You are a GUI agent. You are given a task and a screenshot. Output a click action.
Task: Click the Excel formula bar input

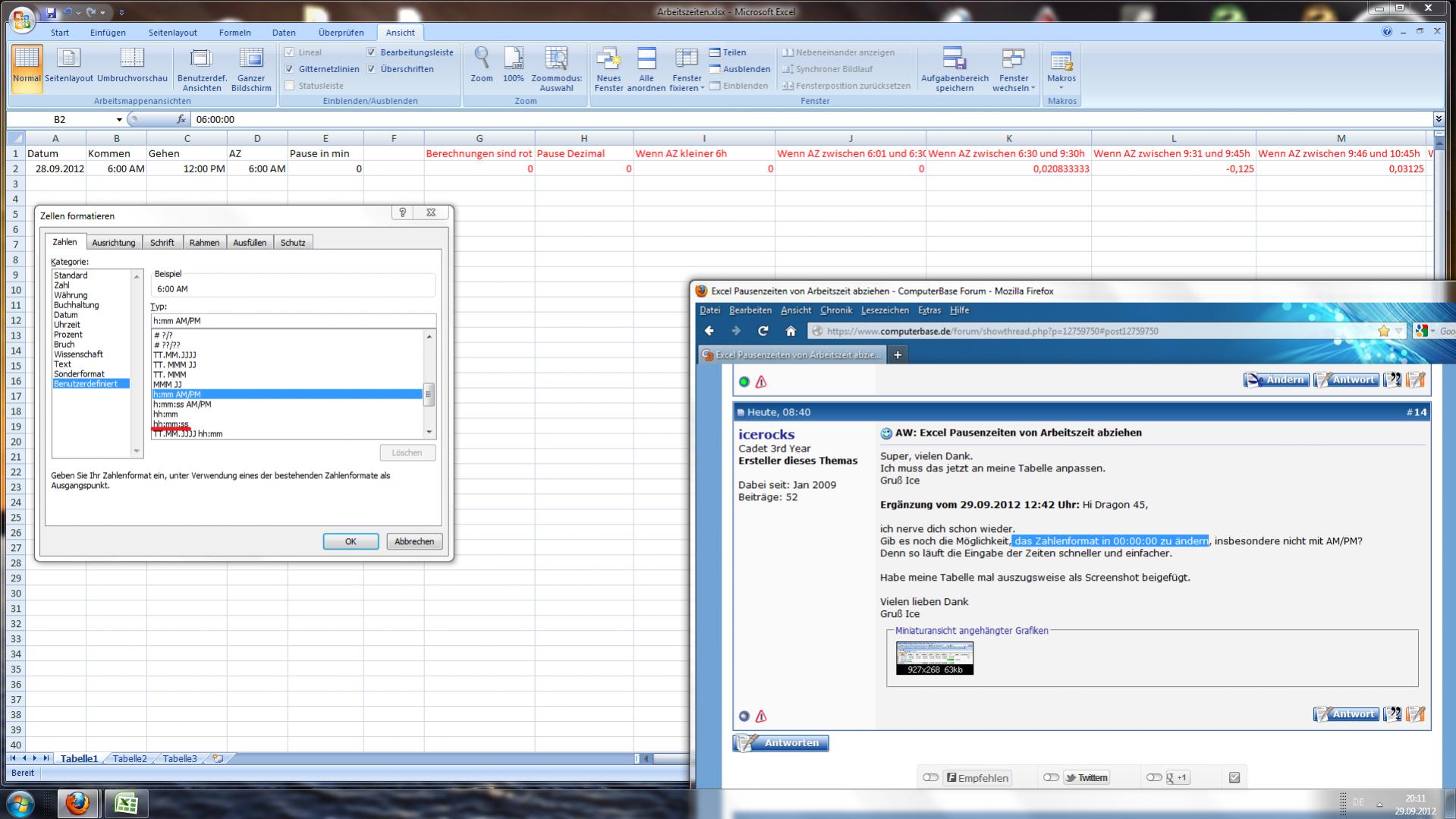(x=810, y=119)
